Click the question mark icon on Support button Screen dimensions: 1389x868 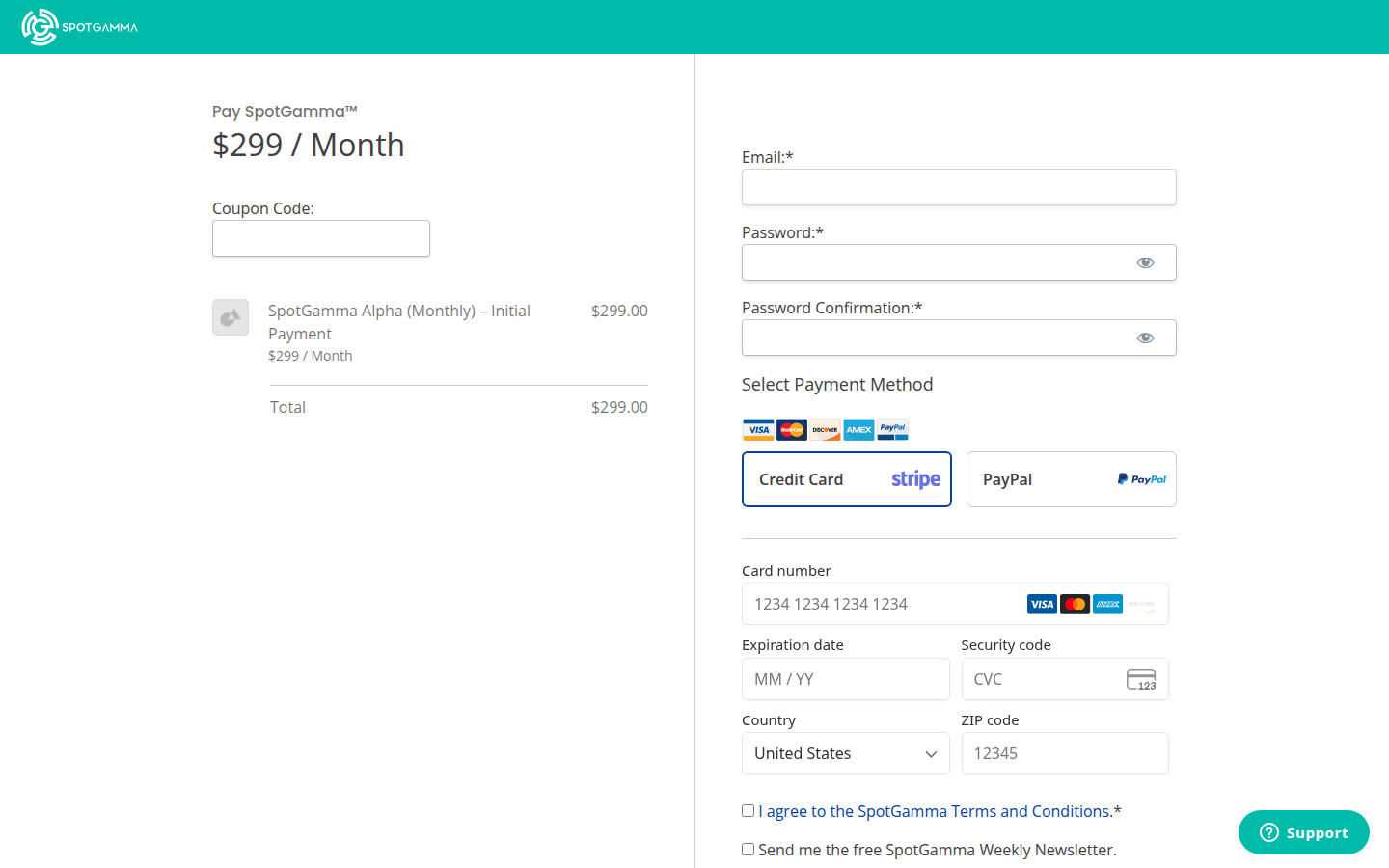point(1269,832)
